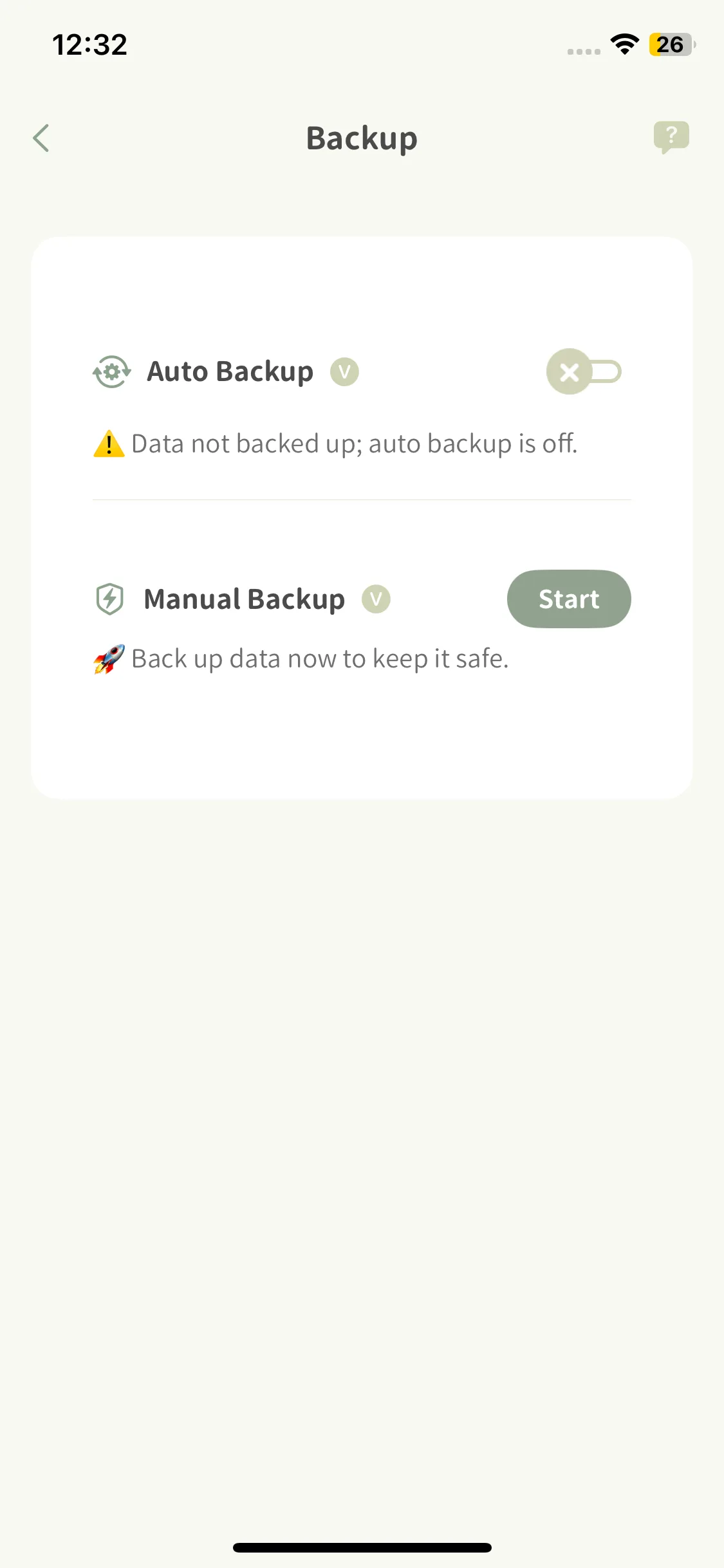The width and height of the screenshot is (724, 1568).
Task: Tap the cellular signal dots
Action: point(584,51)
